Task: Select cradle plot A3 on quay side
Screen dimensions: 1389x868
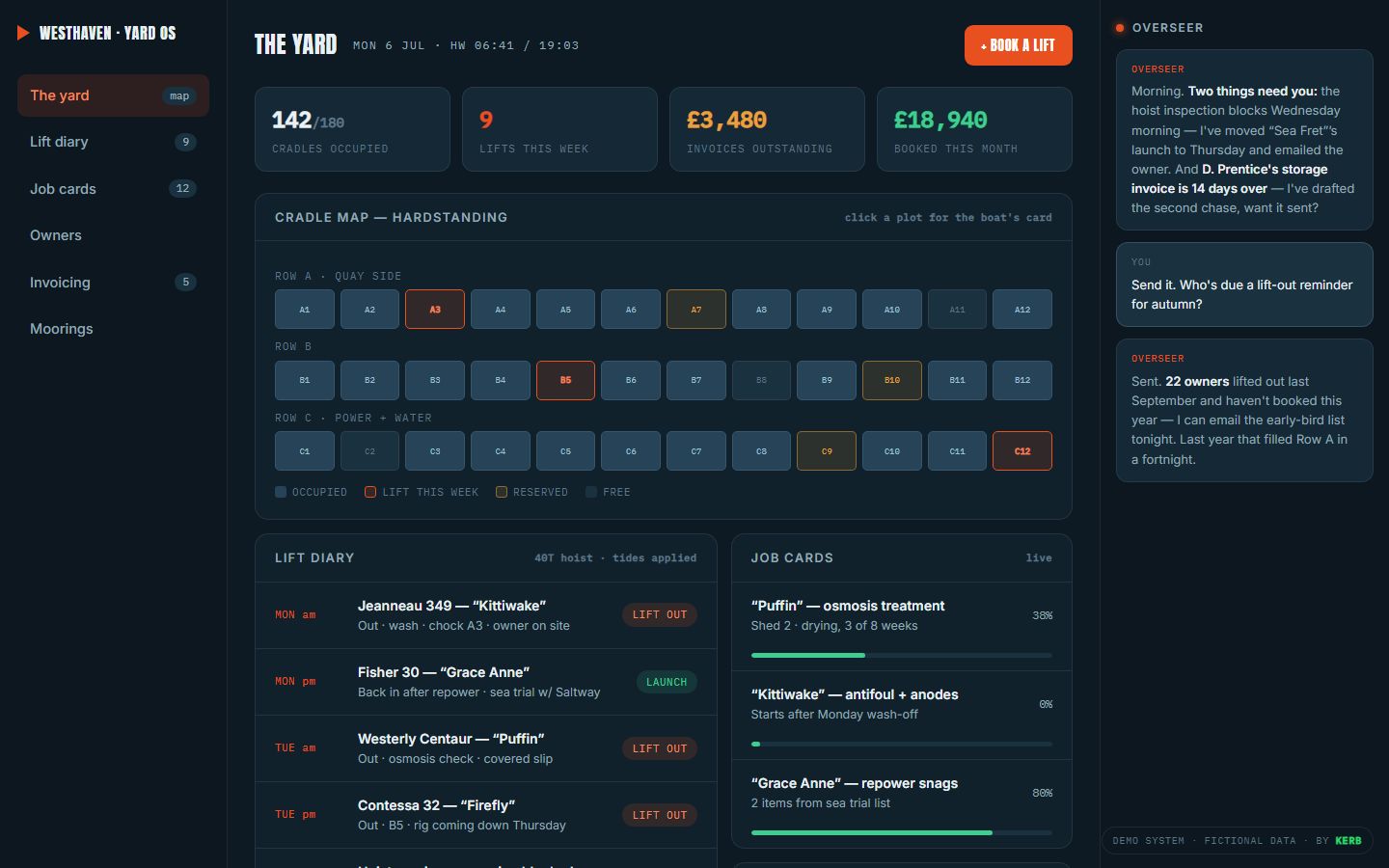Action: tap(435, 310)
